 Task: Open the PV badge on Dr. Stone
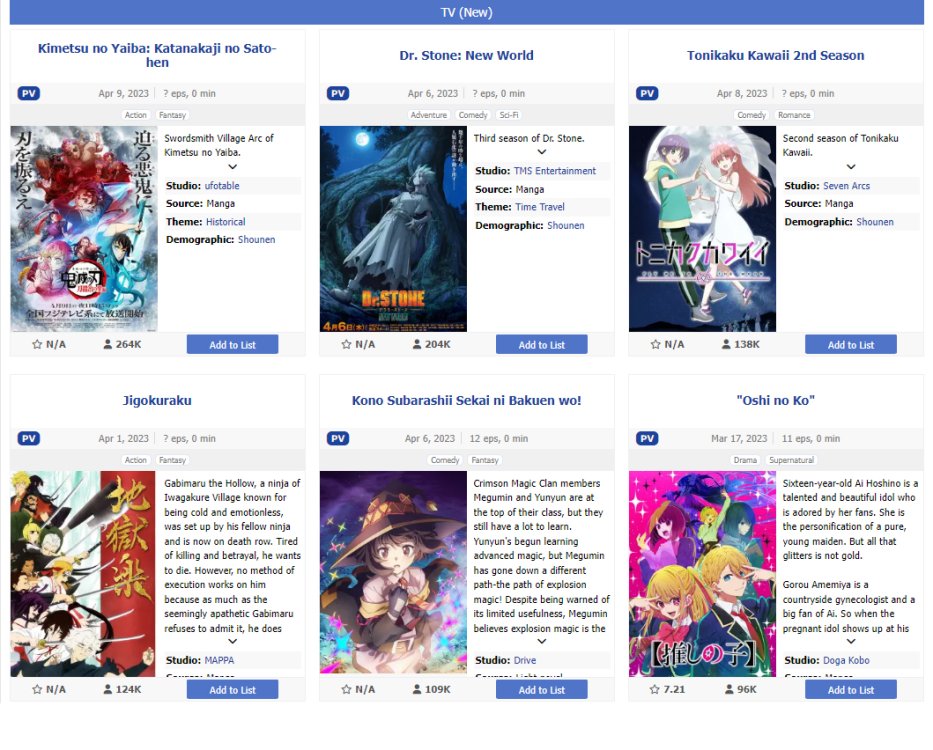[337, 93]
